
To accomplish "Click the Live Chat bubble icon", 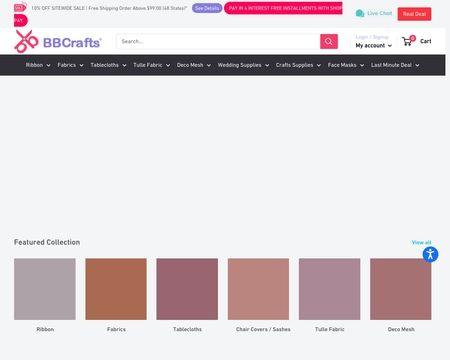I will tap(360, 13).
